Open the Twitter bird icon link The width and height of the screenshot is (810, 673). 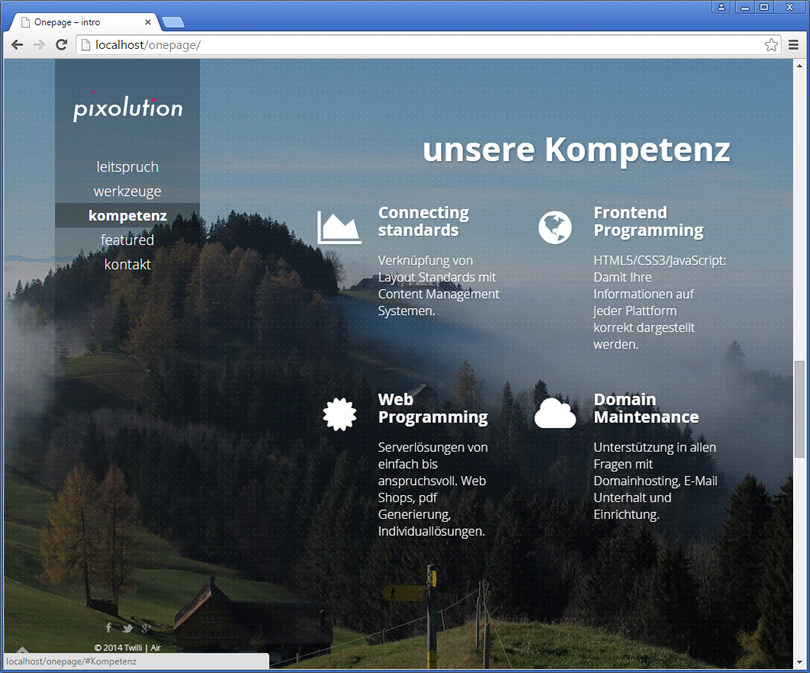127,628
